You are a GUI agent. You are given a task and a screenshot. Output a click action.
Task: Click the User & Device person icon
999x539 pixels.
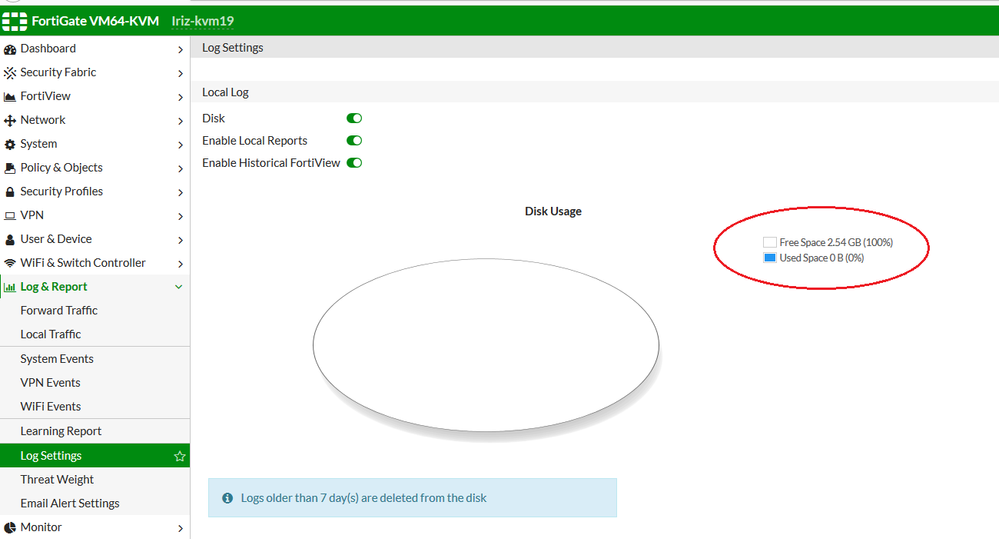coord(10,240)
